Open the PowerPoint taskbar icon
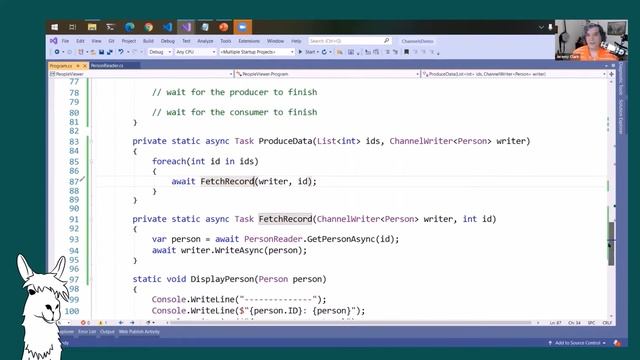Image resolution: width=640 pixels, height=360 pixels. pos(224,27)
